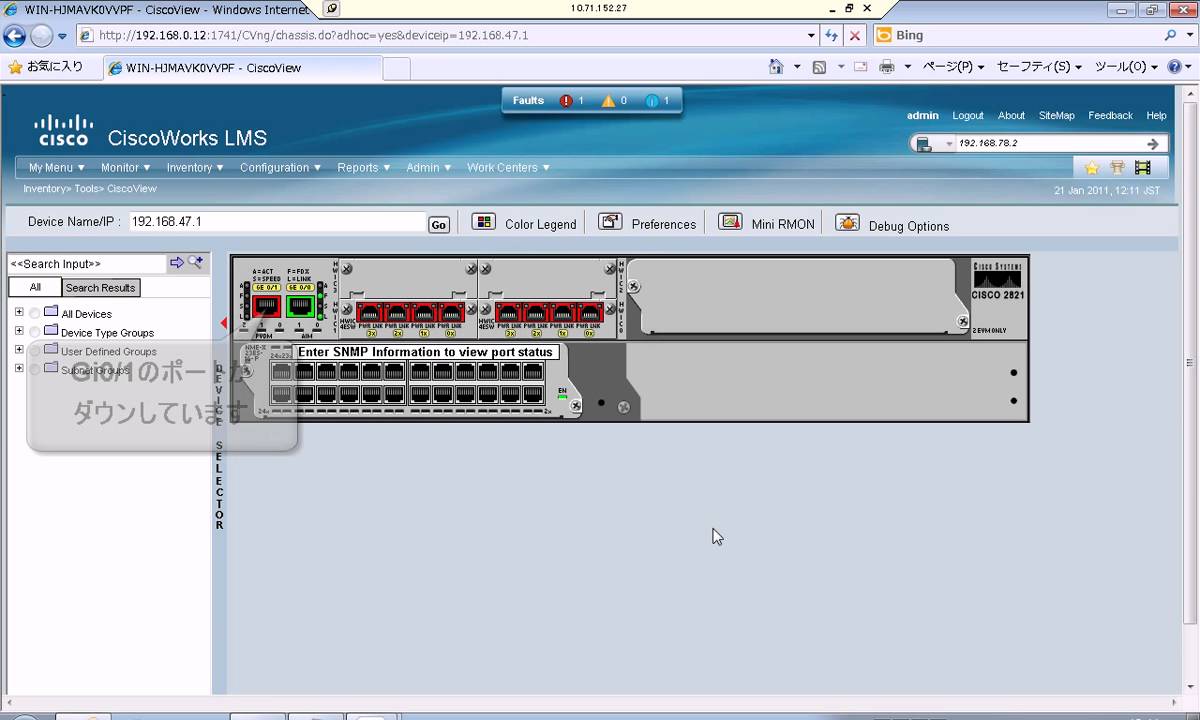
Task: Click the SiteMap link
Action: click(1057, 116)
